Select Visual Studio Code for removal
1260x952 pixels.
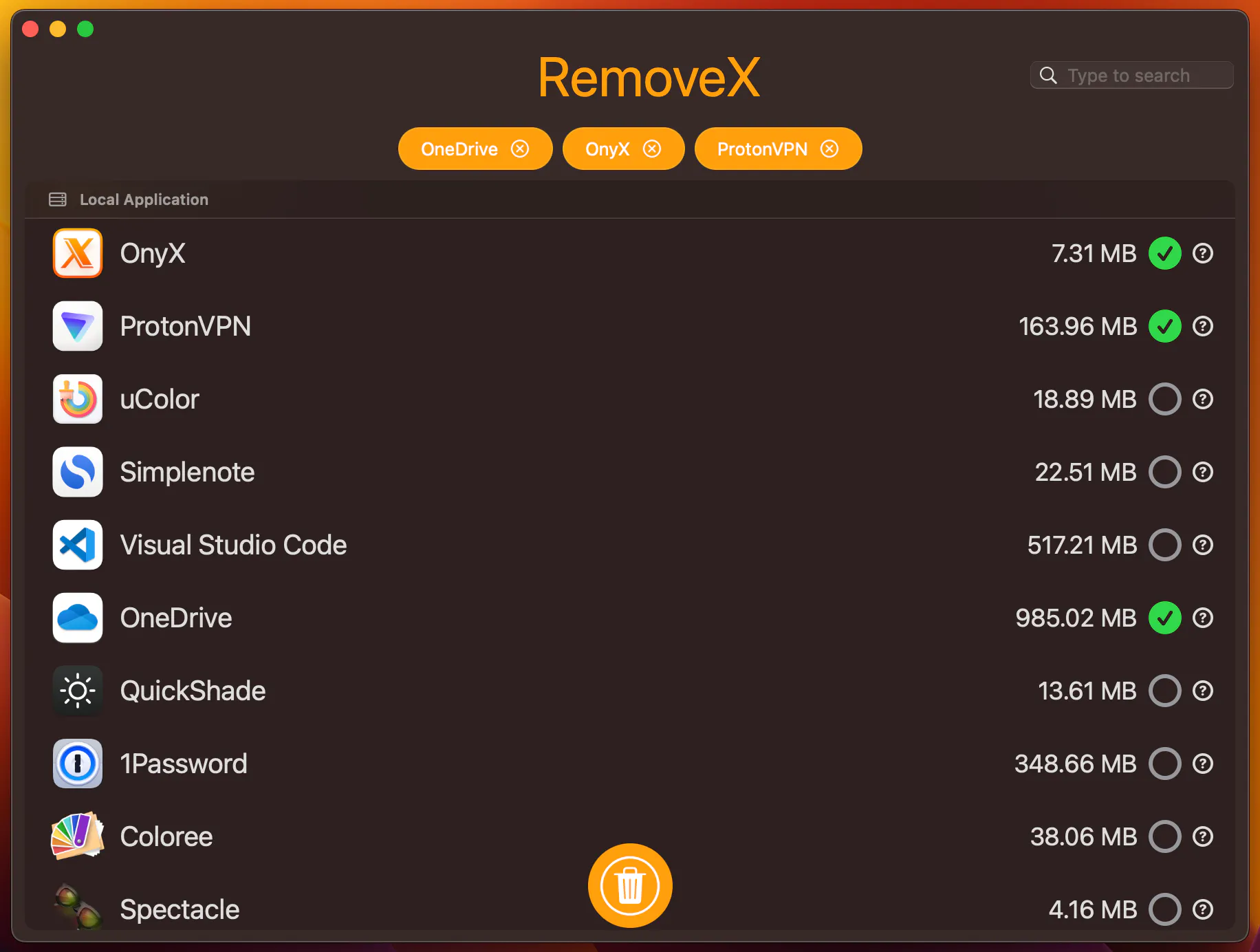(1165, 545)
